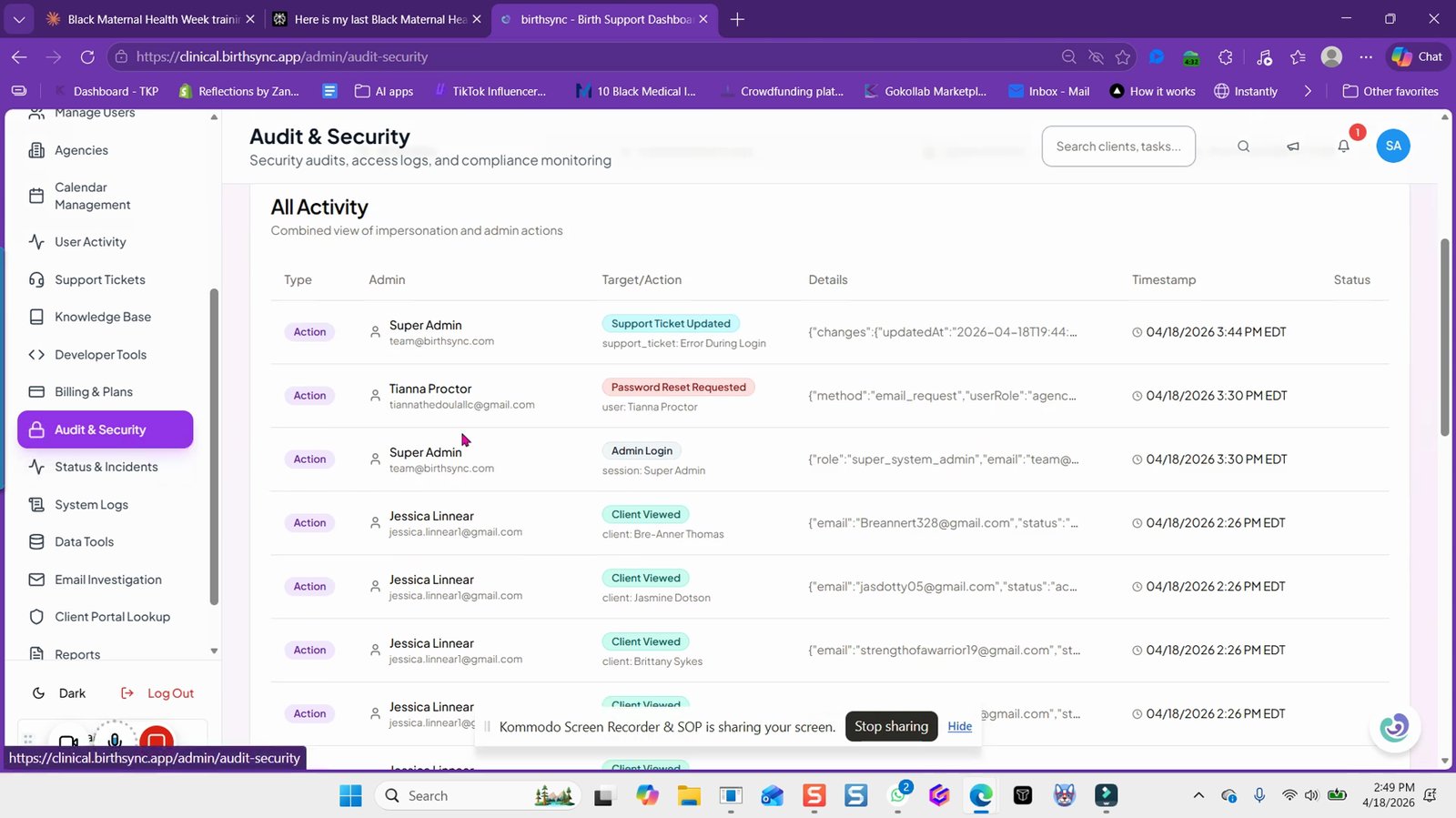Click the megaphone announcements icon
Image resolution: width=1456 pixels, height=818 pixels.
[1293, 146]
